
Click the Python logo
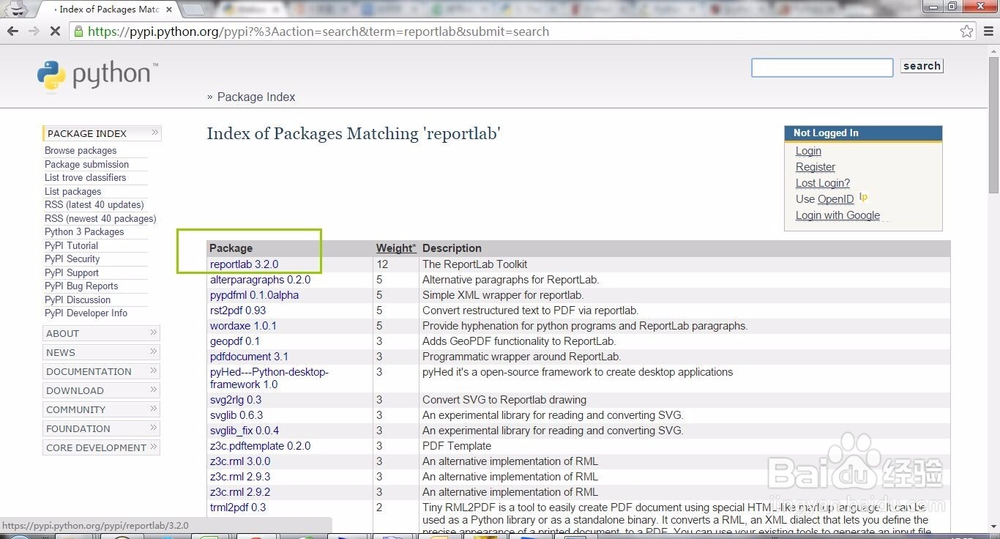[98, 75]
